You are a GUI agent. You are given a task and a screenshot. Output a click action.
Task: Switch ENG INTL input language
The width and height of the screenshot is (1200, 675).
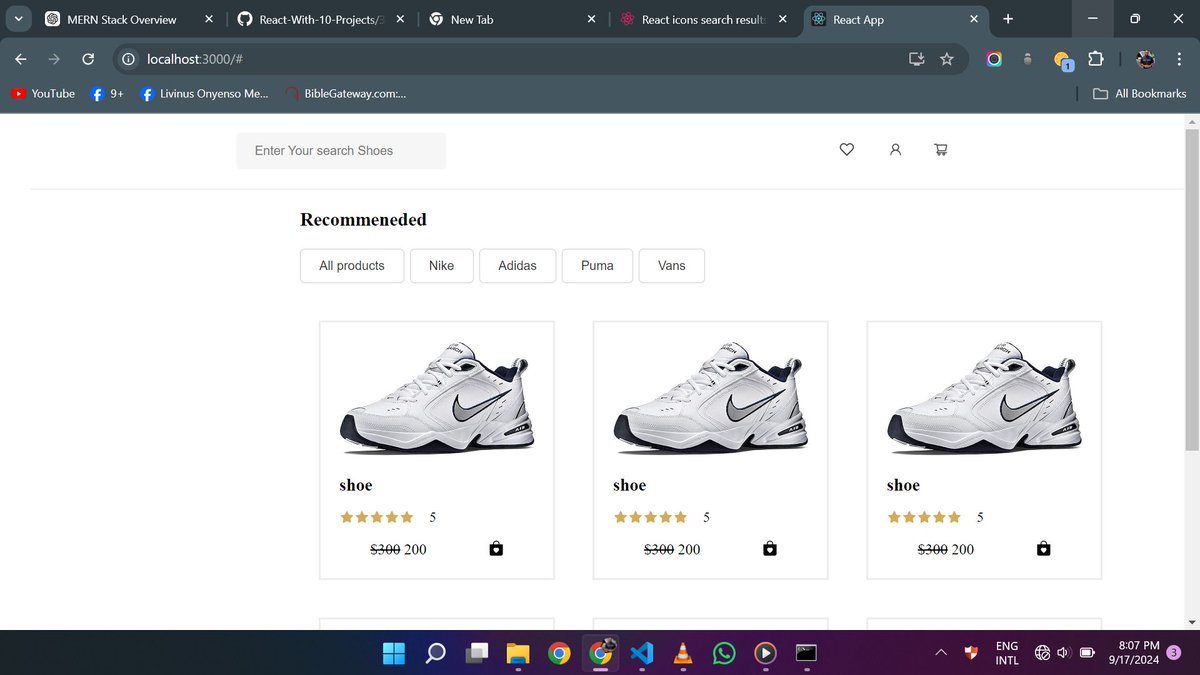[1007, 653]
